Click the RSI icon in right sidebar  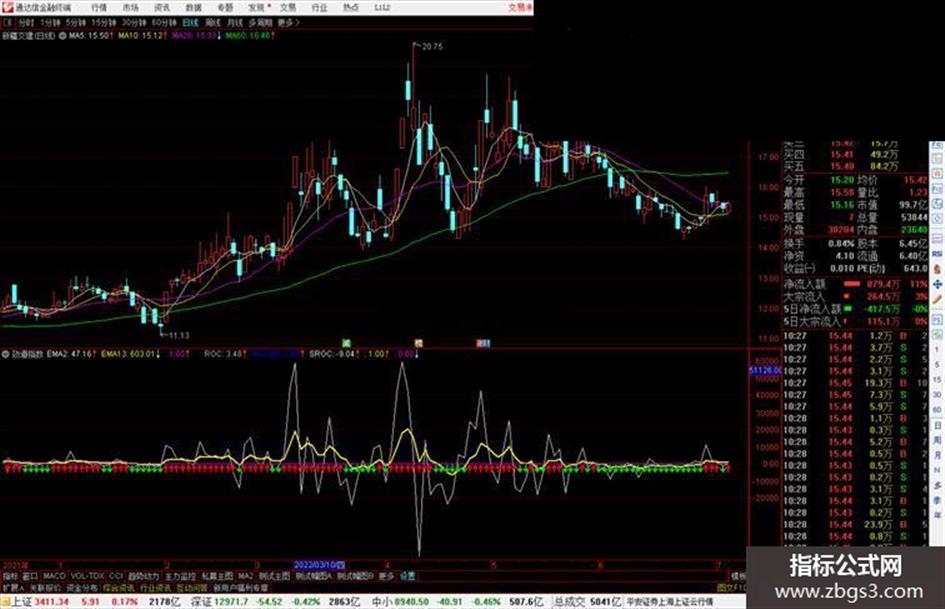click(937, 253)
